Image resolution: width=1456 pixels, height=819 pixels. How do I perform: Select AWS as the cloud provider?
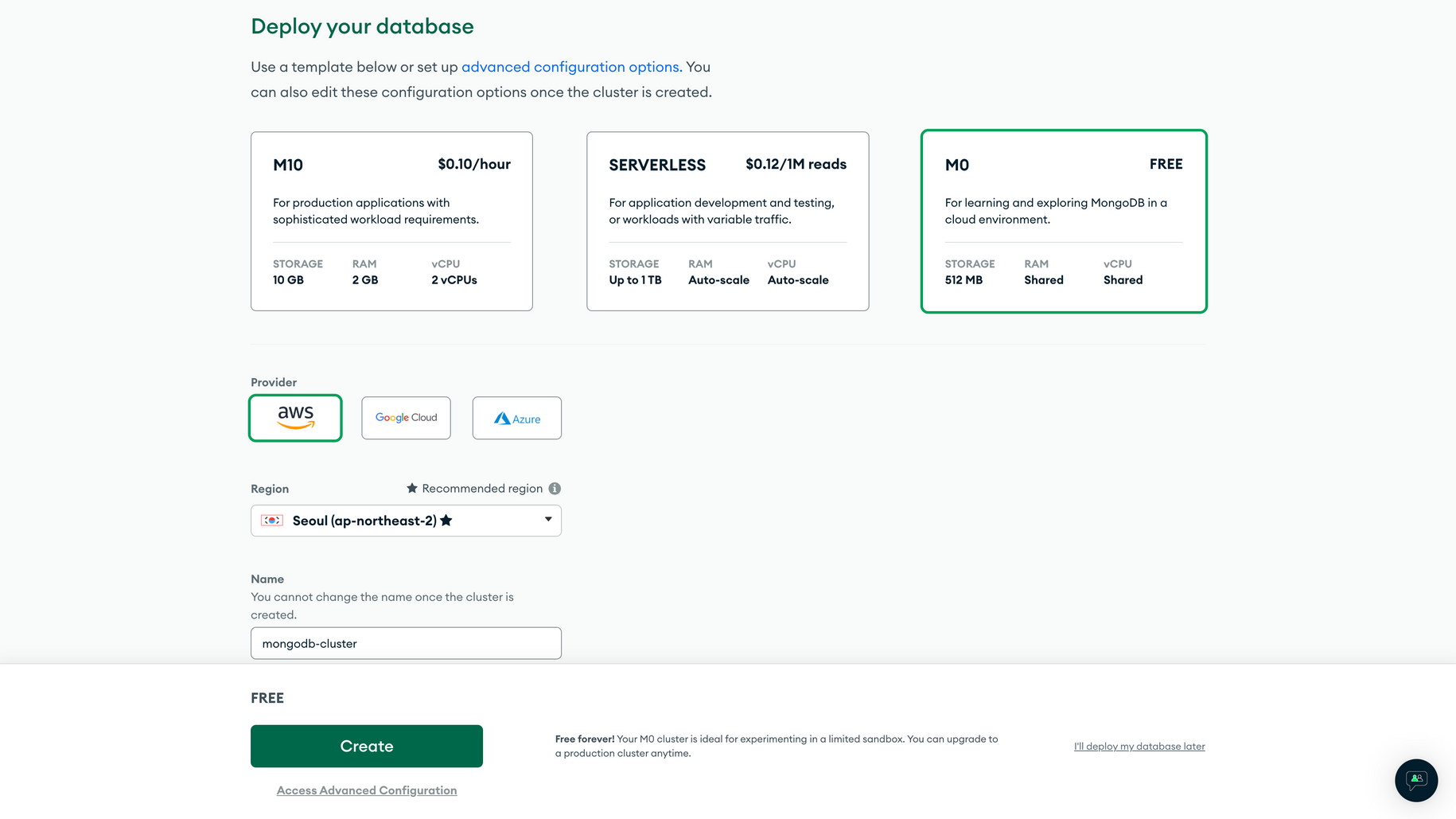coord(295,417)
